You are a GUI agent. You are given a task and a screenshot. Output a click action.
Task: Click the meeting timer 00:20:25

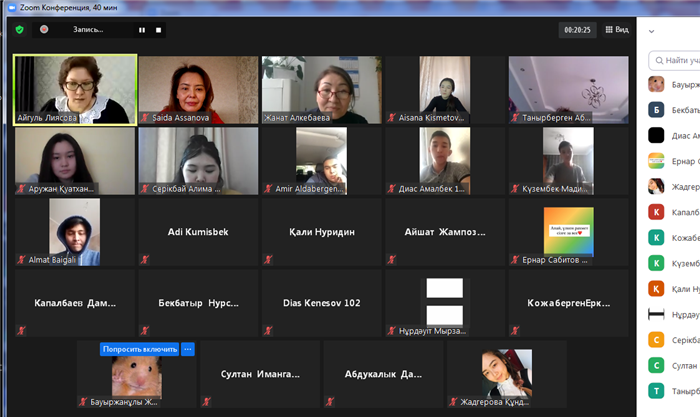(x=577, y=30)
